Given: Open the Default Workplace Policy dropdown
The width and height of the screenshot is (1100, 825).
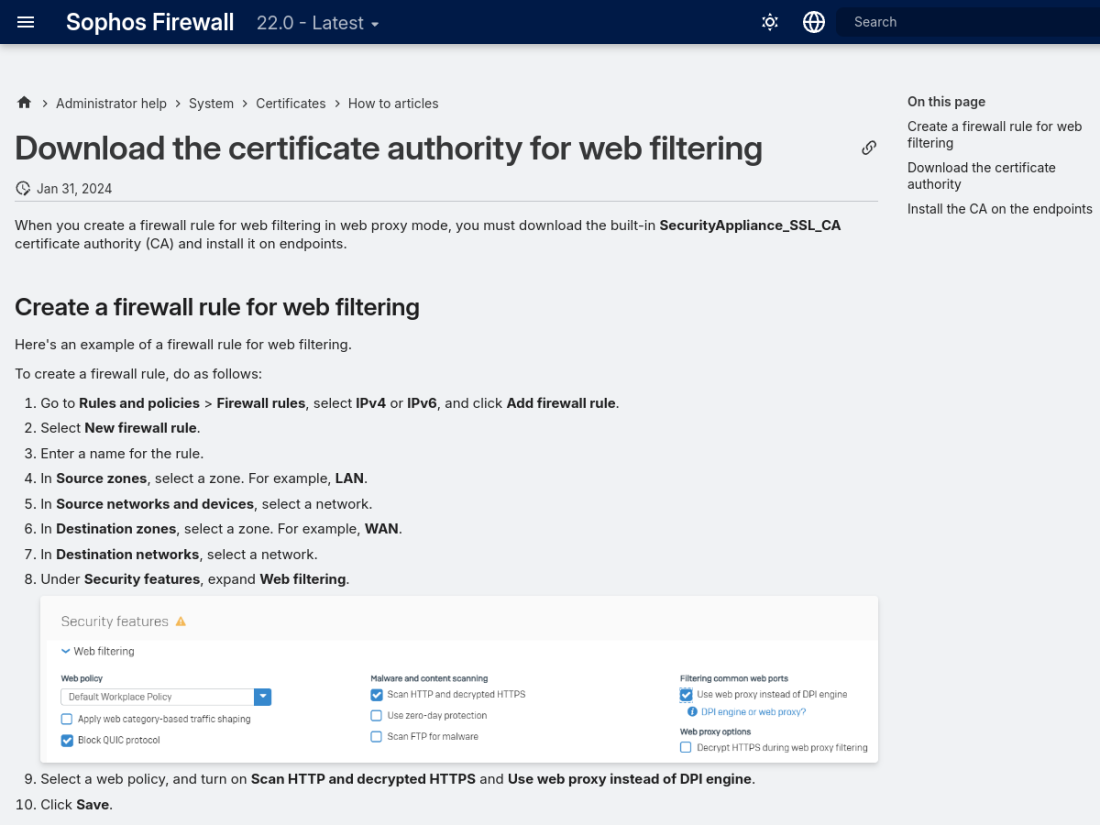Looking at the screenshot, I should click(x=166, y=697).
